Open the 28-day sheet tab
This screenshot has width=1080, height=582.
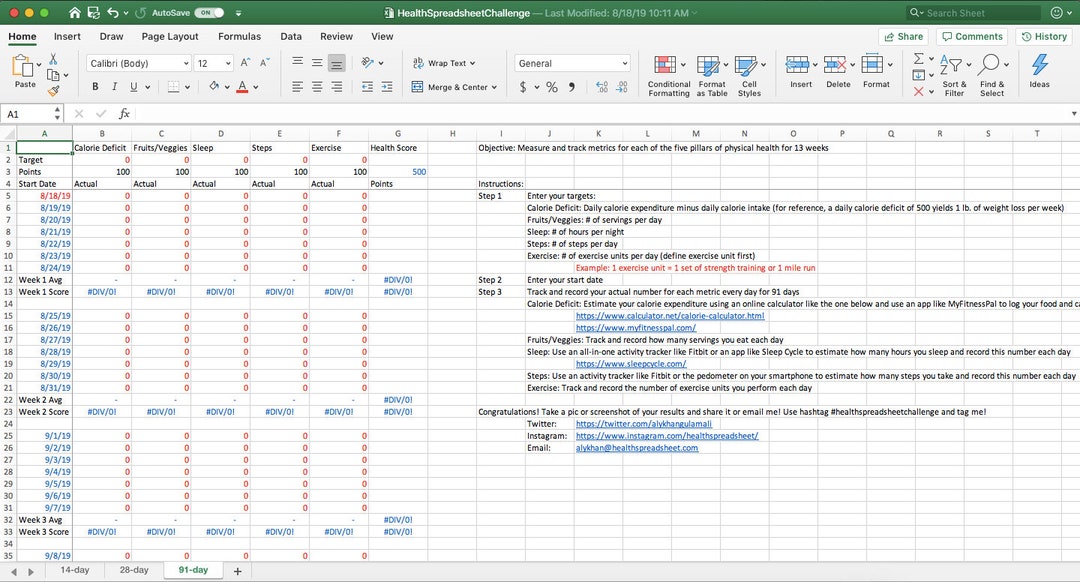[133, 569]
